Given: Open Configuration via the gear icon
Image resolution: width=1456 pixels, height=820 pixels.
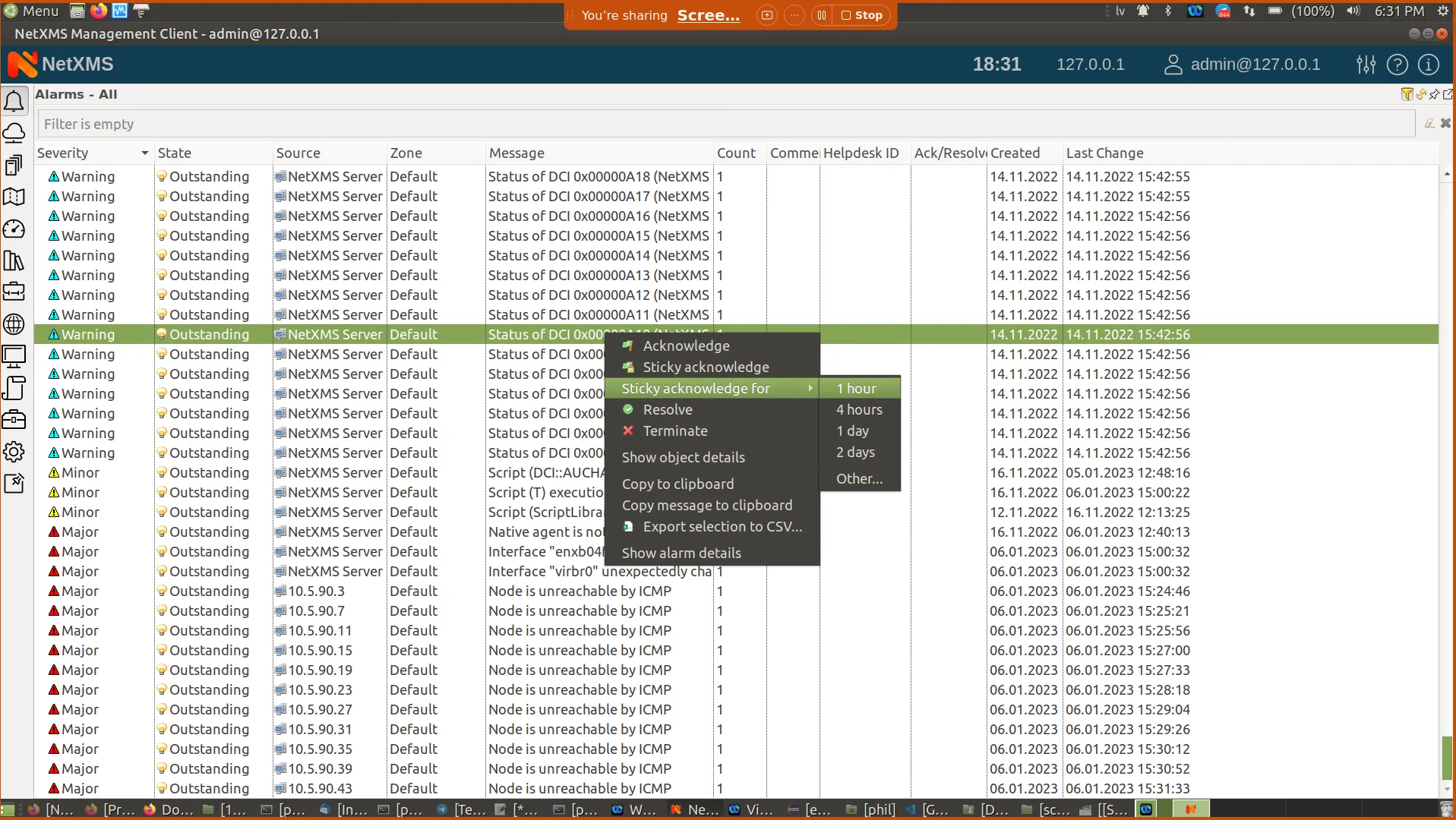Looking at the screenshot, I should 14,451.
